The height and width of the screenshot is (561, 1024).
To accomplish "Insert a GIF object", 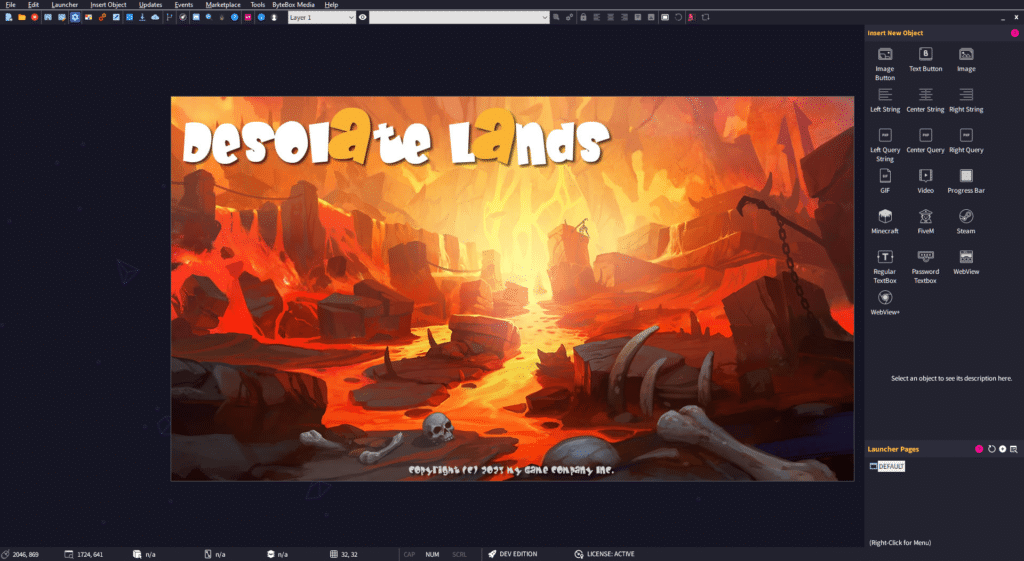I will coord(885,182).
